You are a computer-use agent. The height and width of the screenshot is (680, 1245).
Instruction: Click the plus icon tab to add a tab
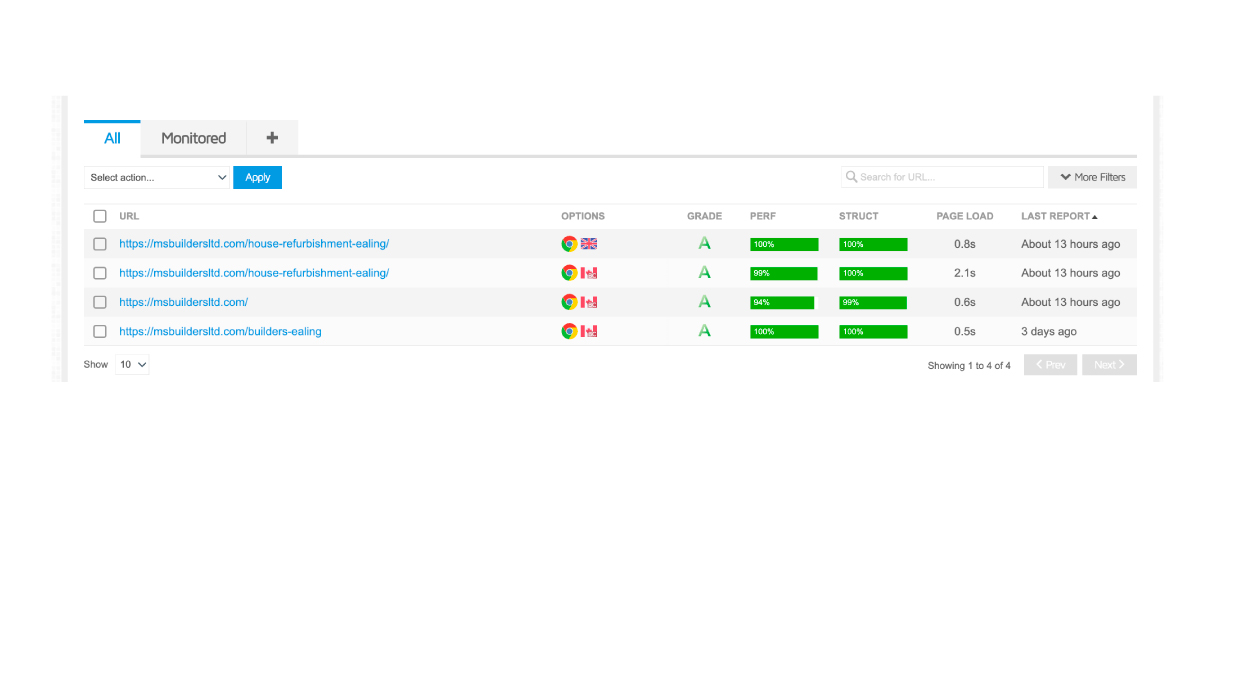[x=272, y=138]
